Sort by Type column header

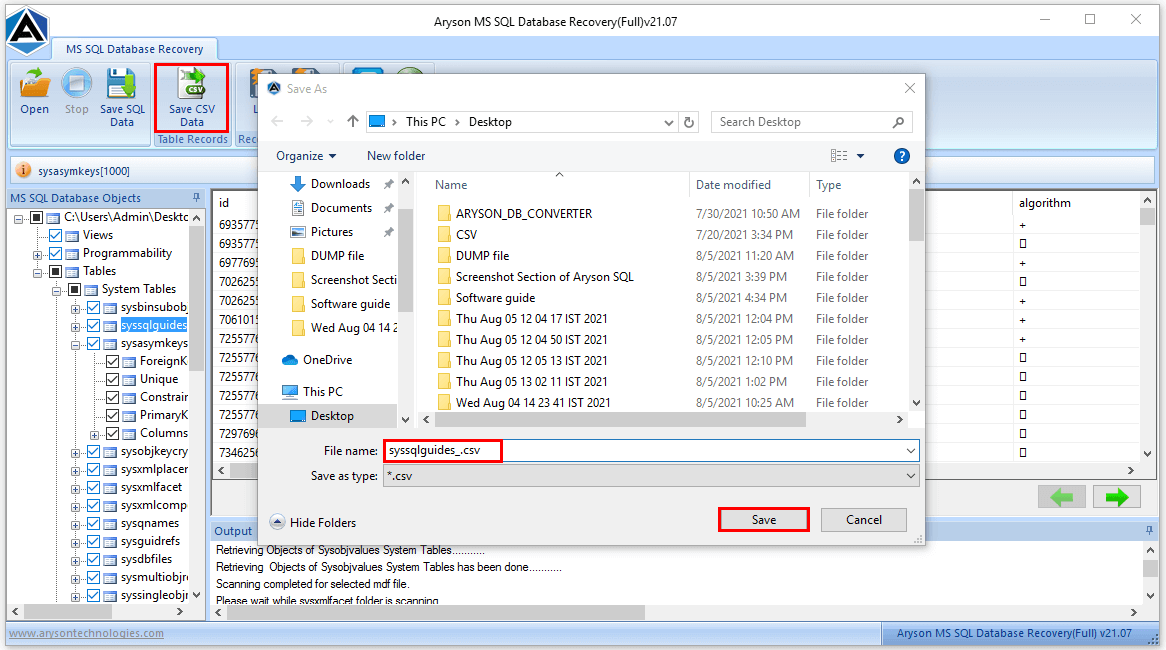(828, 184)
